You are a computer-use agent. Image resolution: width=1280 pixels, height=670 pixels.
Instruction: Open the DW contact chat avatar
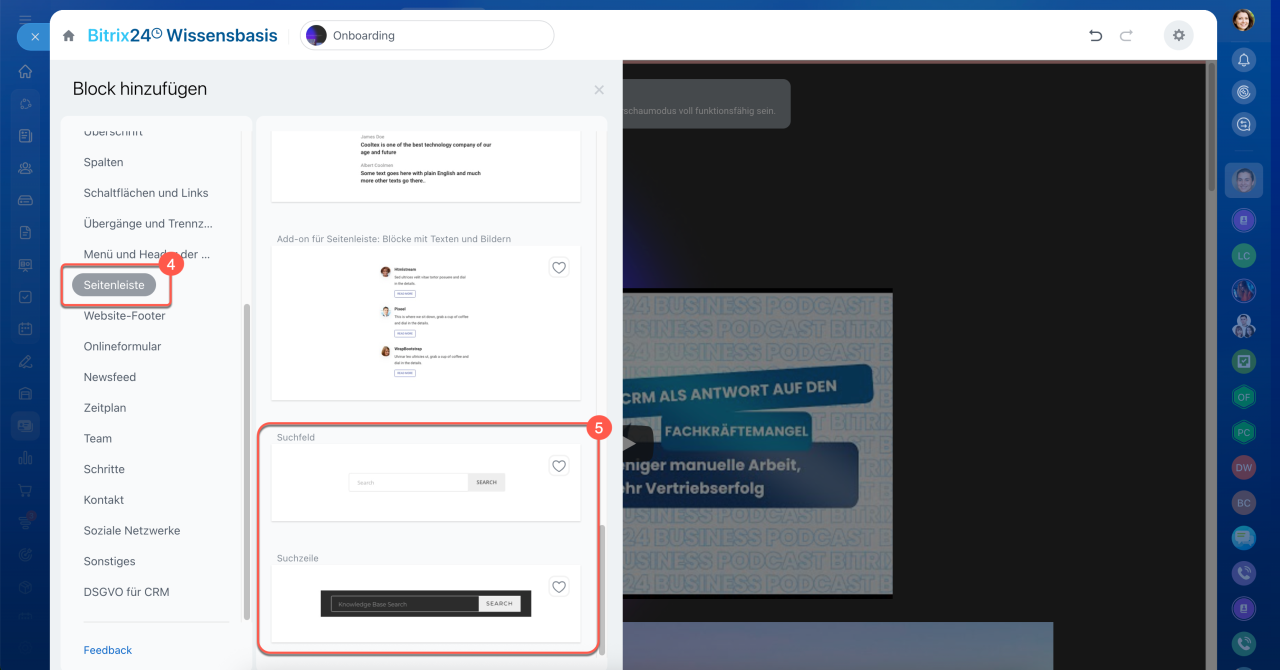[x=1244, y=467]
